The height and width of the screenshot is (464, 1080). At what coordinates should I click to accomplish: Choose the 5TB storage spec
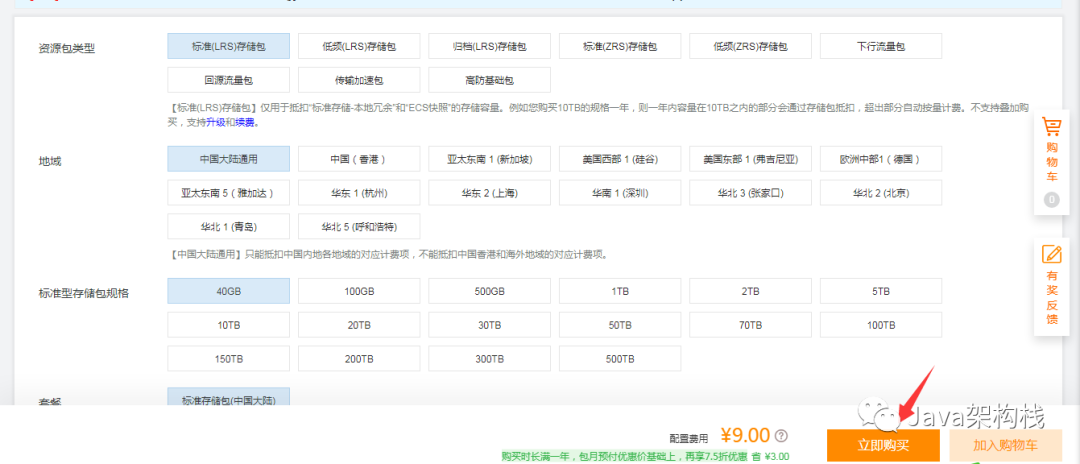pos(880,291)
